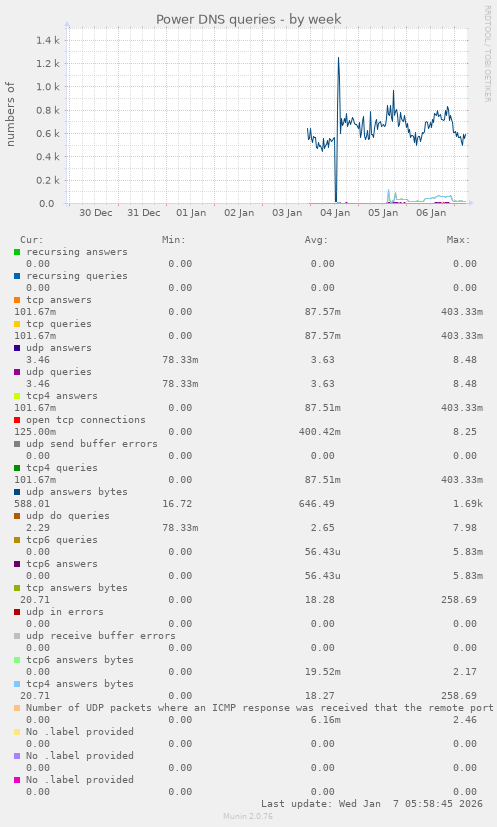The image size is (497, 827).
Task: Click the 04 Jan x-axis date label
Action: coord(335,213)
